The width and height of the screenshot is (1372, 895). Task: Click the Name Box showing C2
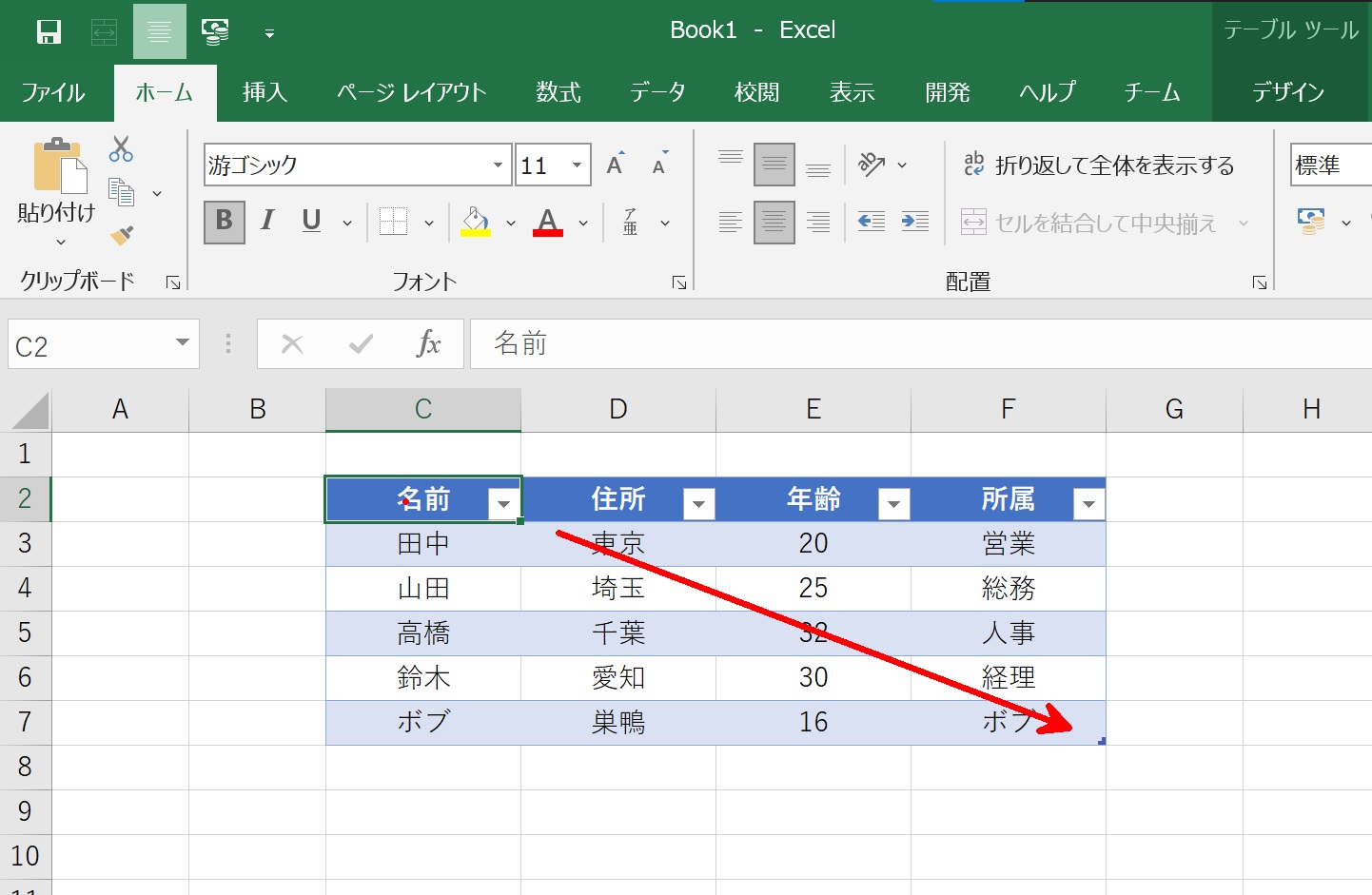pos(103,344)
